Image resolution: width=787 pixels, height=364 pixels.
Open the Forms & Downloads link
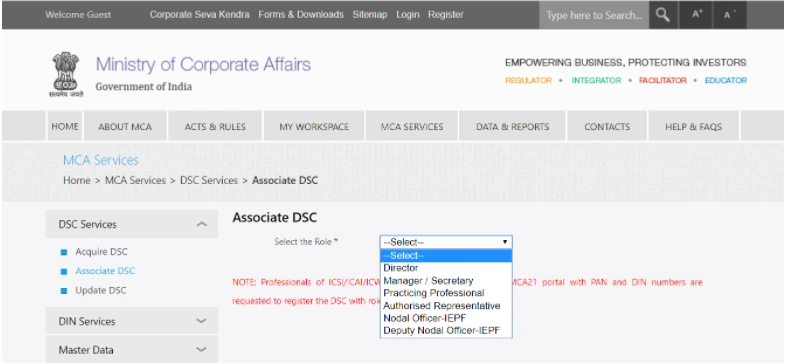pyautogui.click(x=301, y=15)
